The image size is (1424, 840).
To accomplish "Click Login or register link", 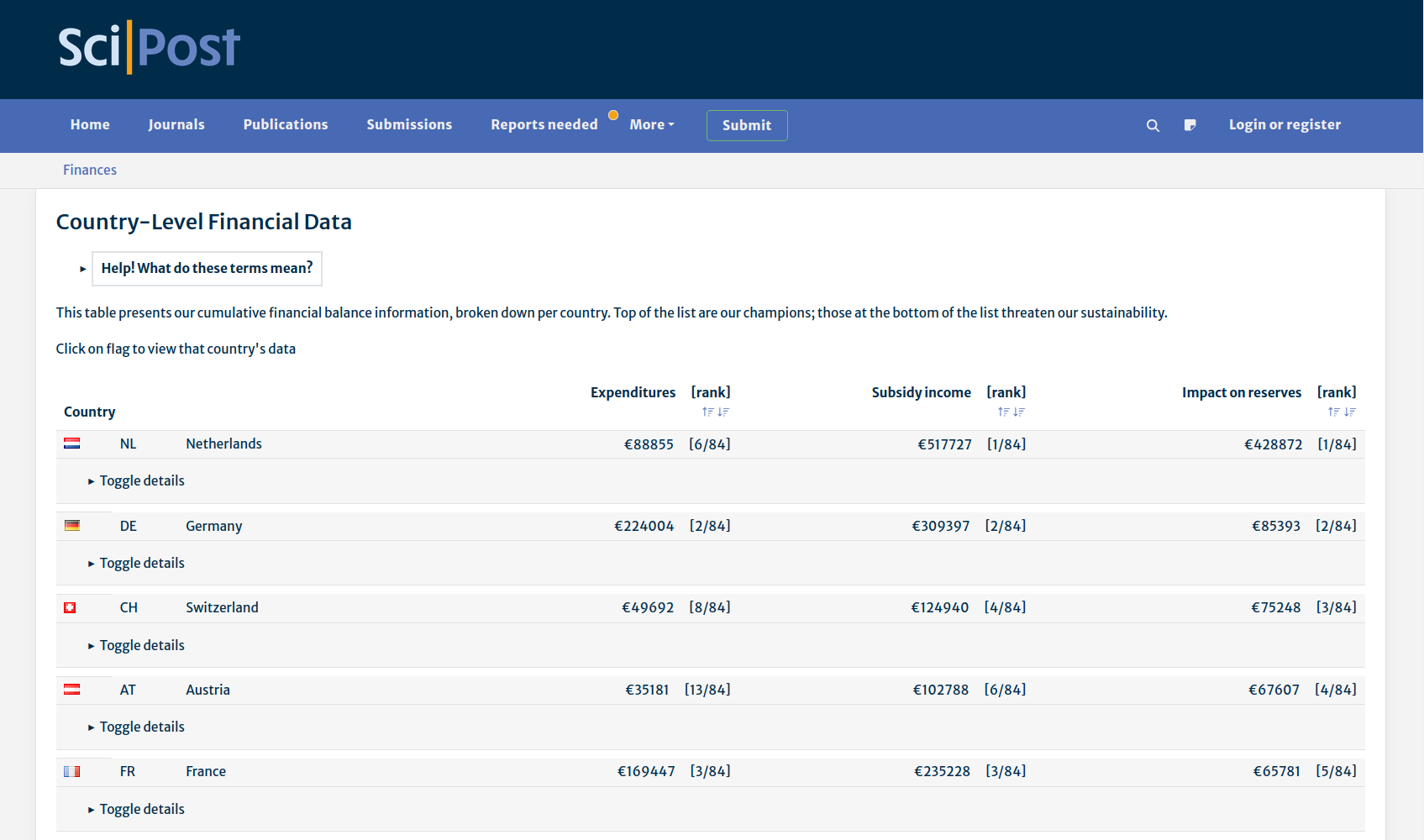I will (x=1285, y=125).
